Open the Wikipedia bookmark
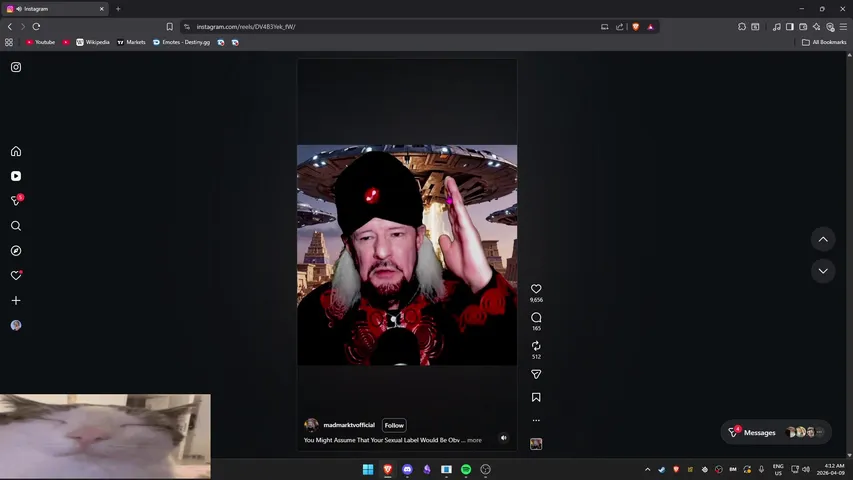Screen dimensions: 853x480 (x=93, y=42)
